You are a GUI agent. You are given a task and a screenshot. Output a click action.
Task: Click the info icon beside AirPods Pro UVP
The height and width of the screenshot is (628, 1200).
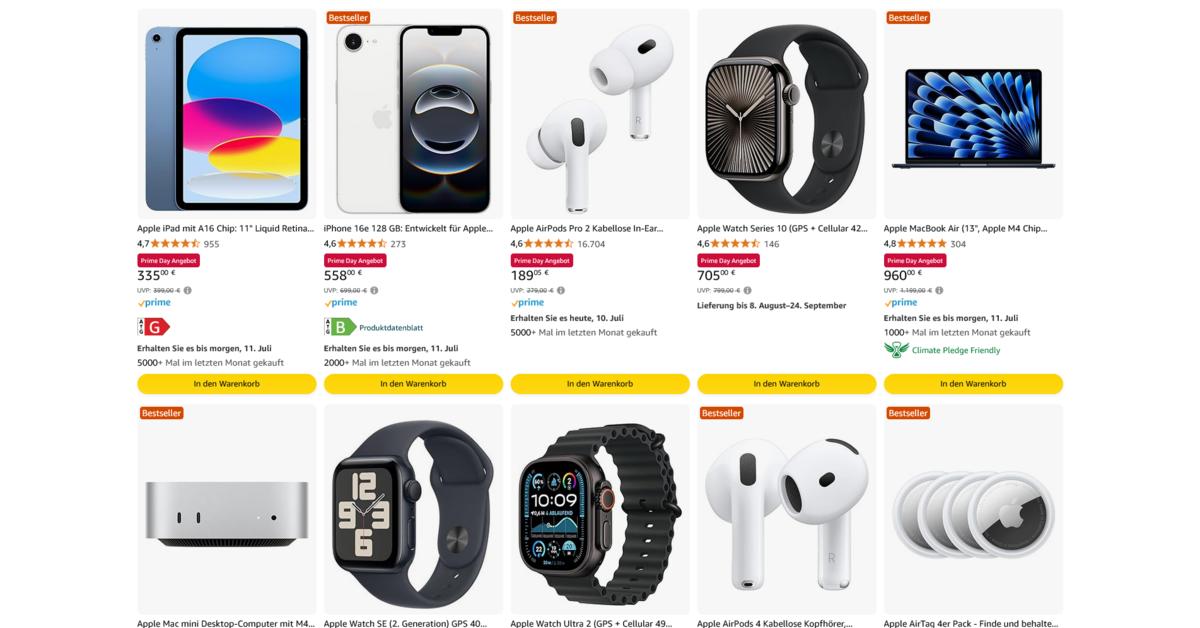(x=560, y=290)
